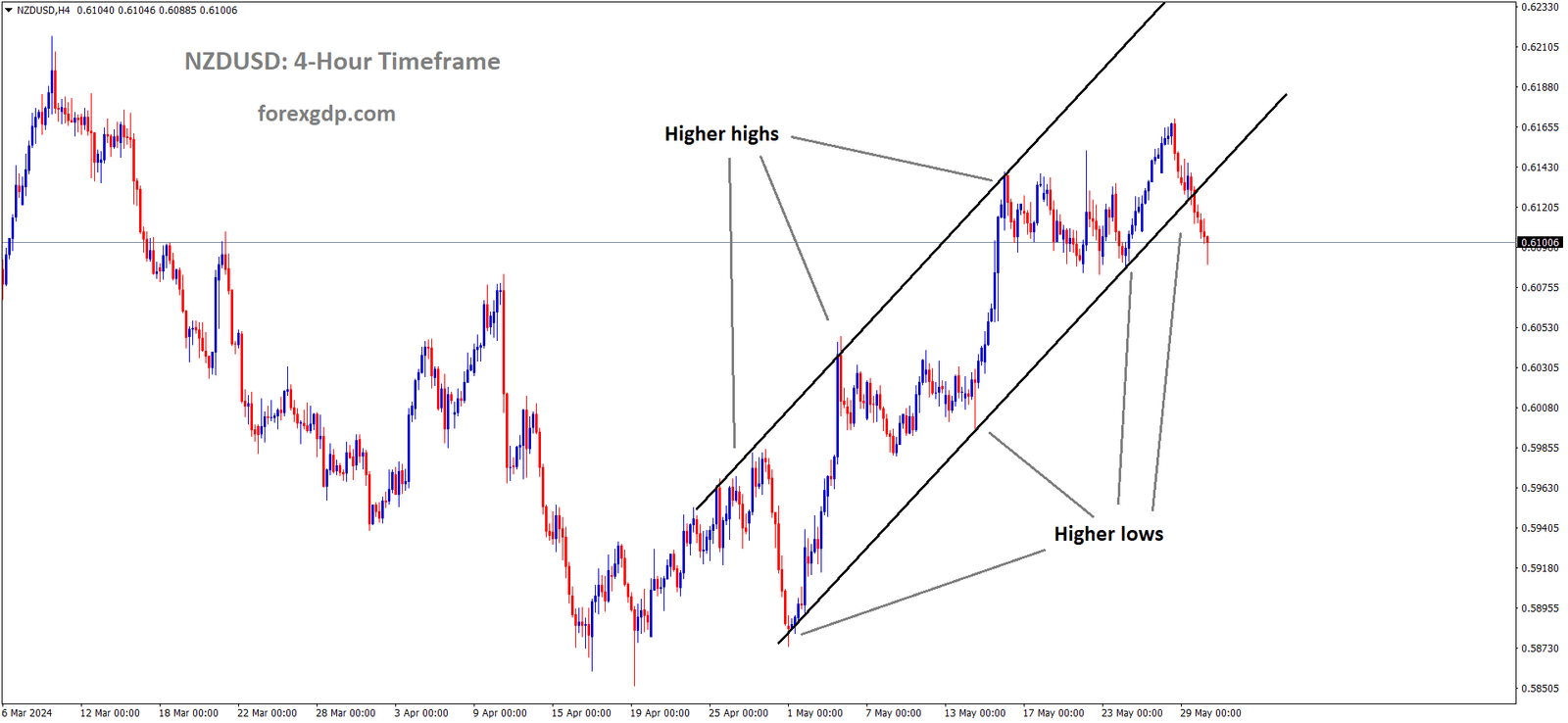Click the 0.59405 price scale value
The image size is (1568, 723).
click(x=1540, y=528)
